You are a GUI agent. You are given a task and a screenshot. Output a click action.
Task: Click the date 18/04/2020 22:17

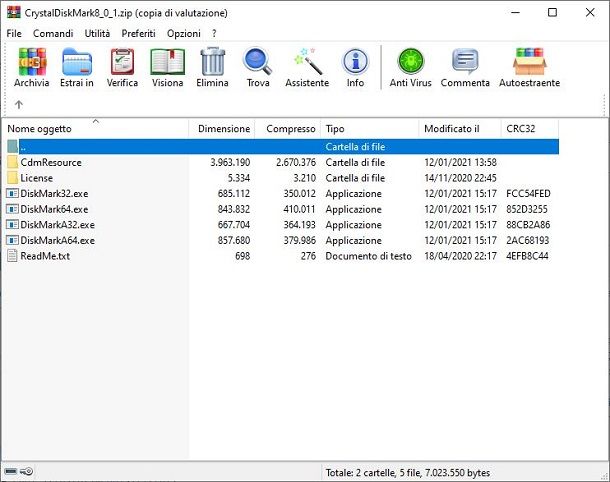coord(461,256)
